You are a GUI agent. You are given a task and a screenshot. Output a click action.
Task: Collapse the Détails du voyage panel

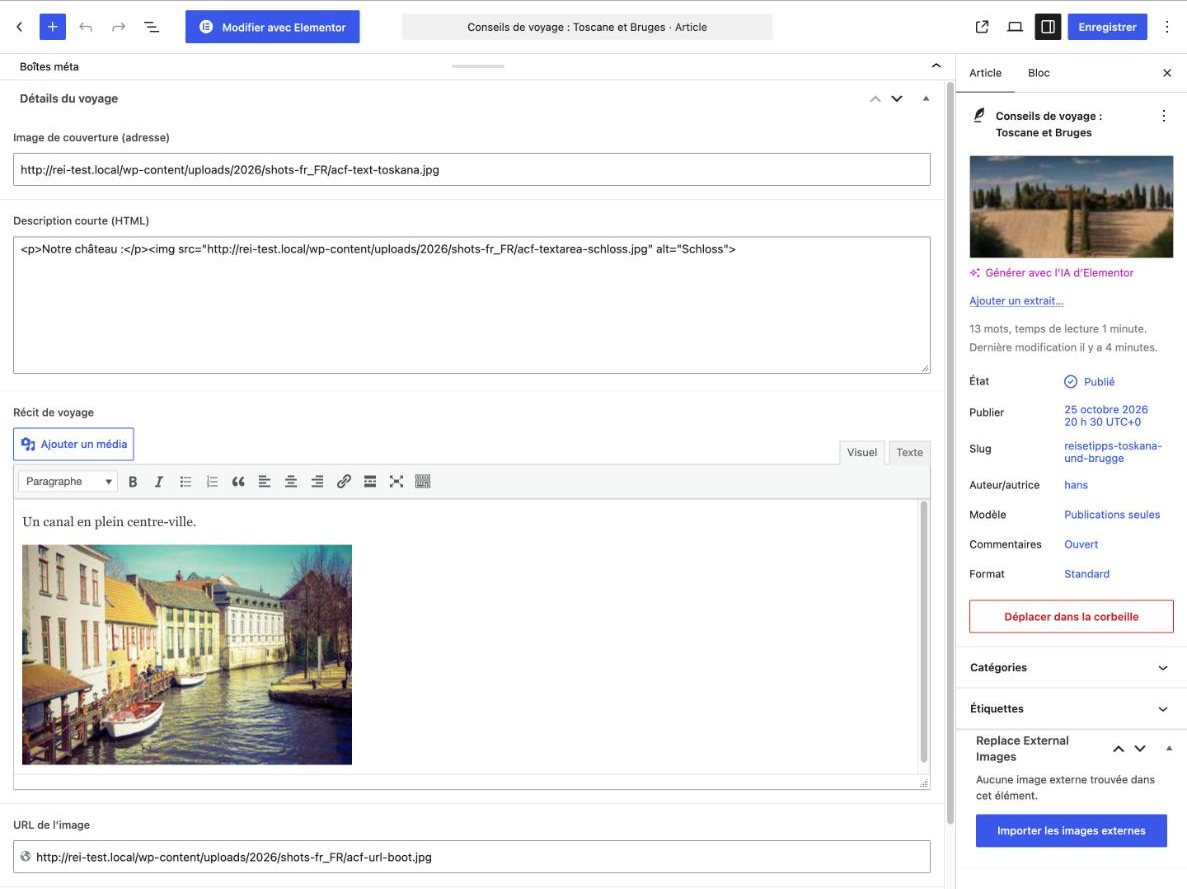(926, 98)
